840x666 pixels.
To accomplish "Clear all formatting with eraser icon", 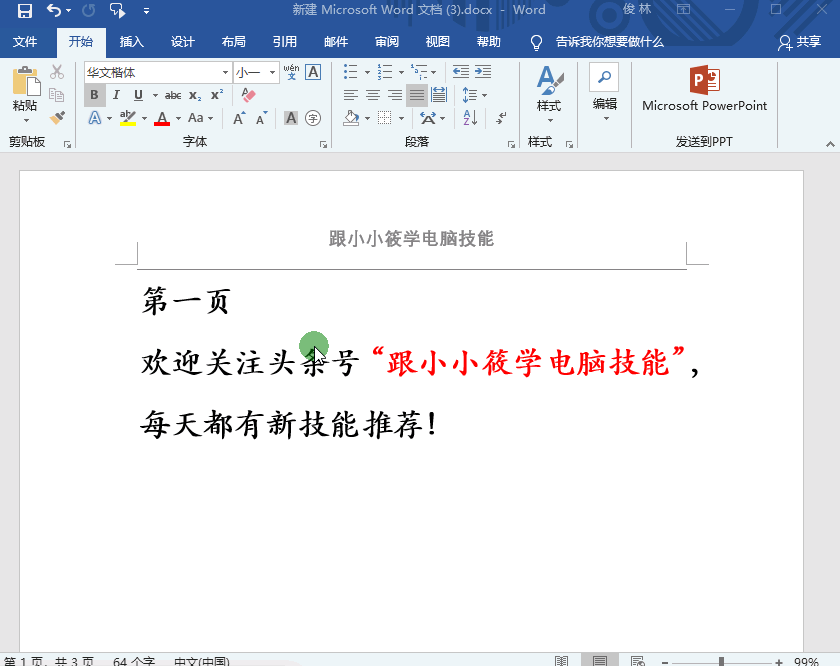I will point(248,95).
